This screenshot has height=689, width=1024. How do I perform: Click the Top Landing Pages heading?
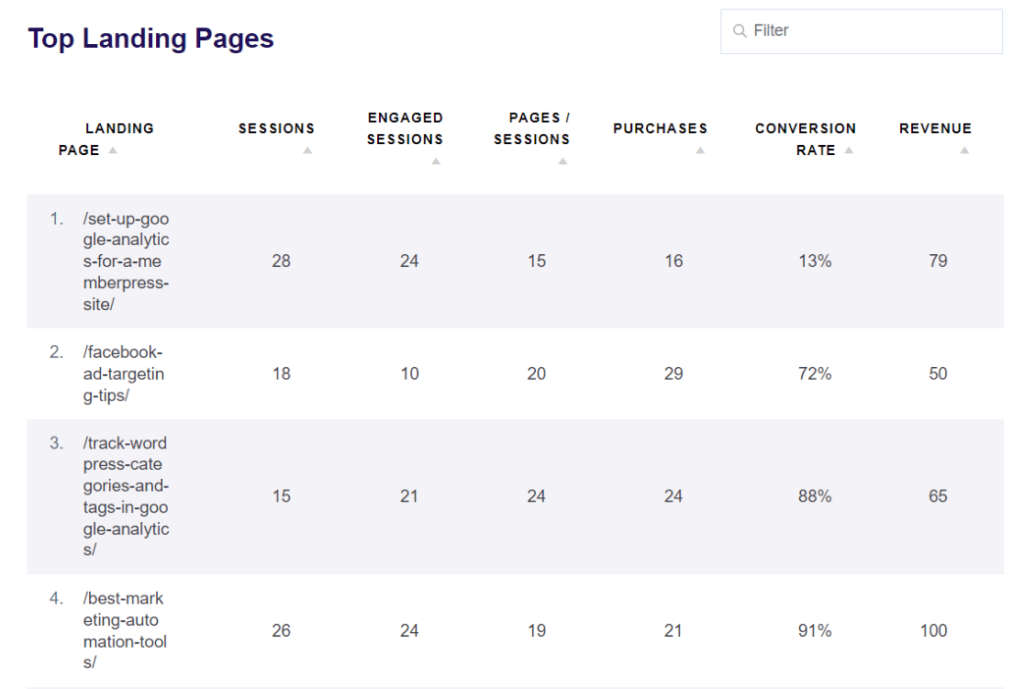[150, 39]
